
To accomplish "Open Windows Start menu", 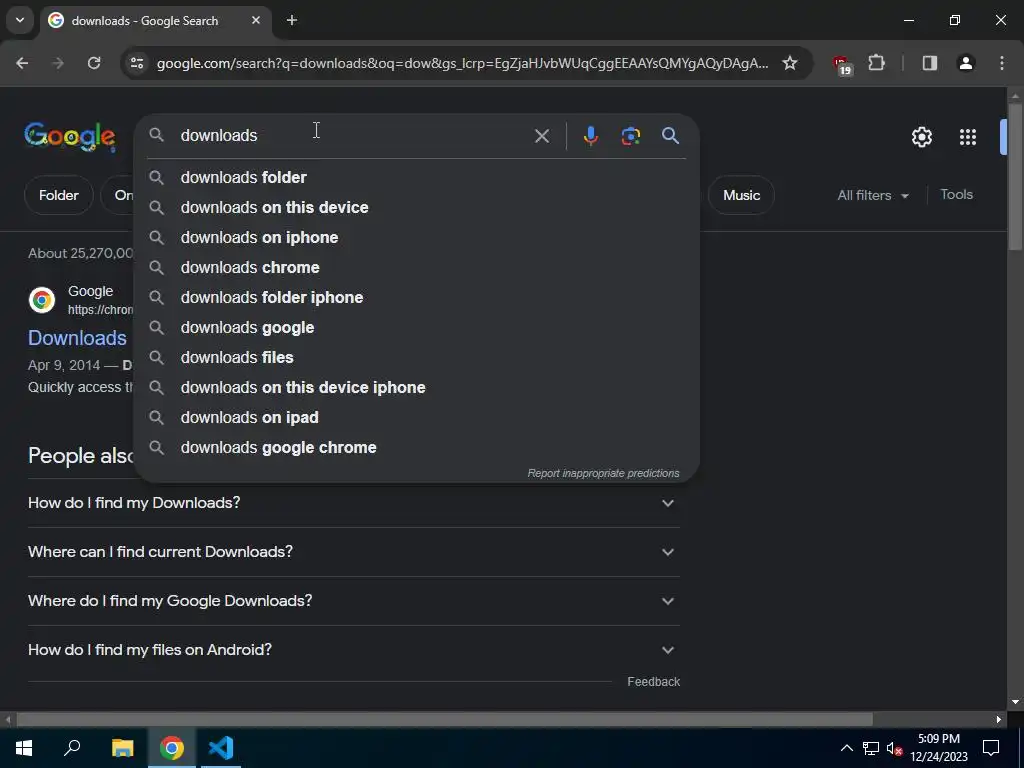I will pos(24,748).
